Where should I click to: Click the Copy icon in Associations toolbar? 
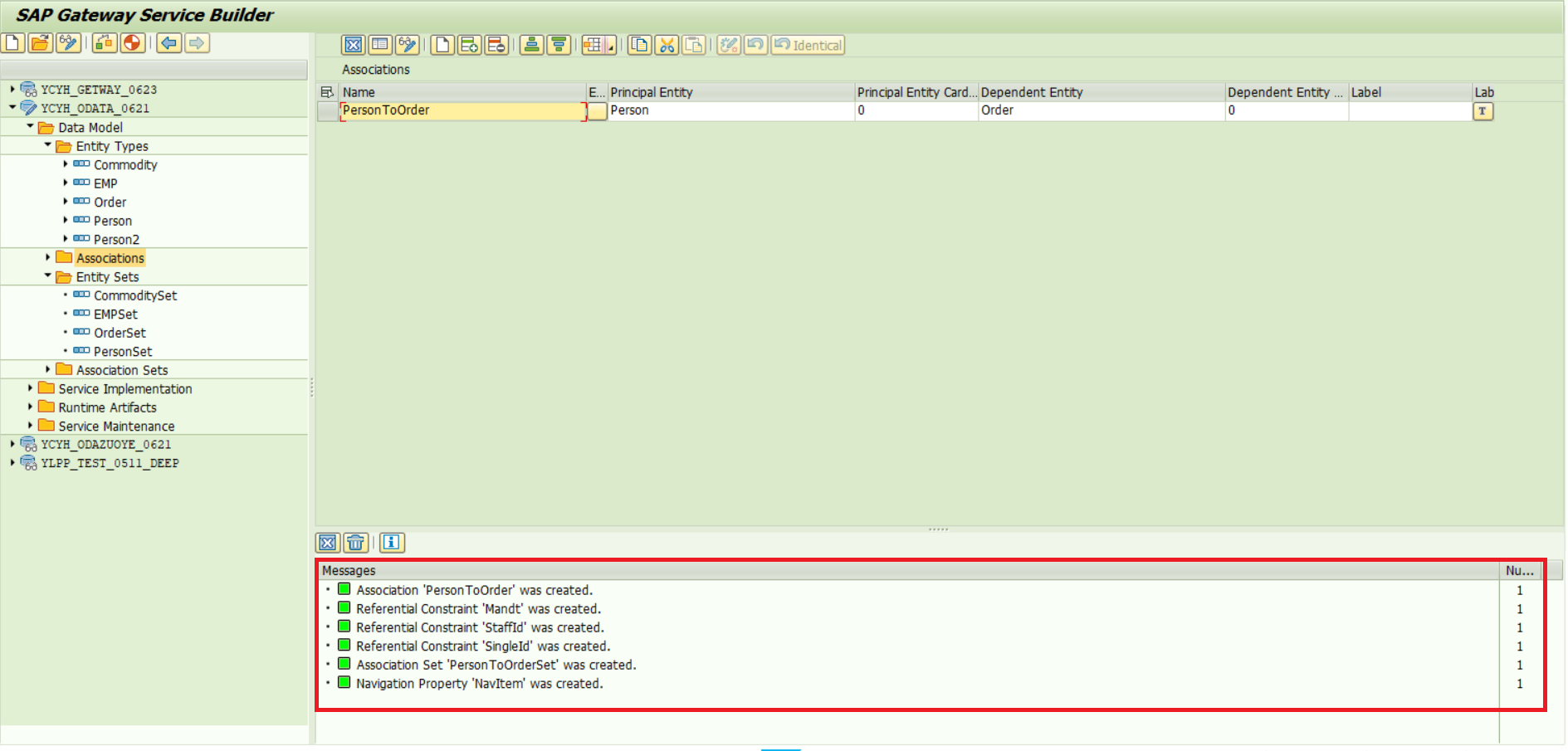[x=639, y=45]
